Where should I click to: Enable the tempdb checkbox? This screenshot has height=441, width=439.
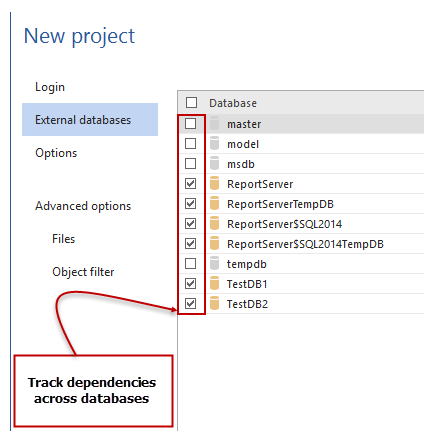coord(190,264)
